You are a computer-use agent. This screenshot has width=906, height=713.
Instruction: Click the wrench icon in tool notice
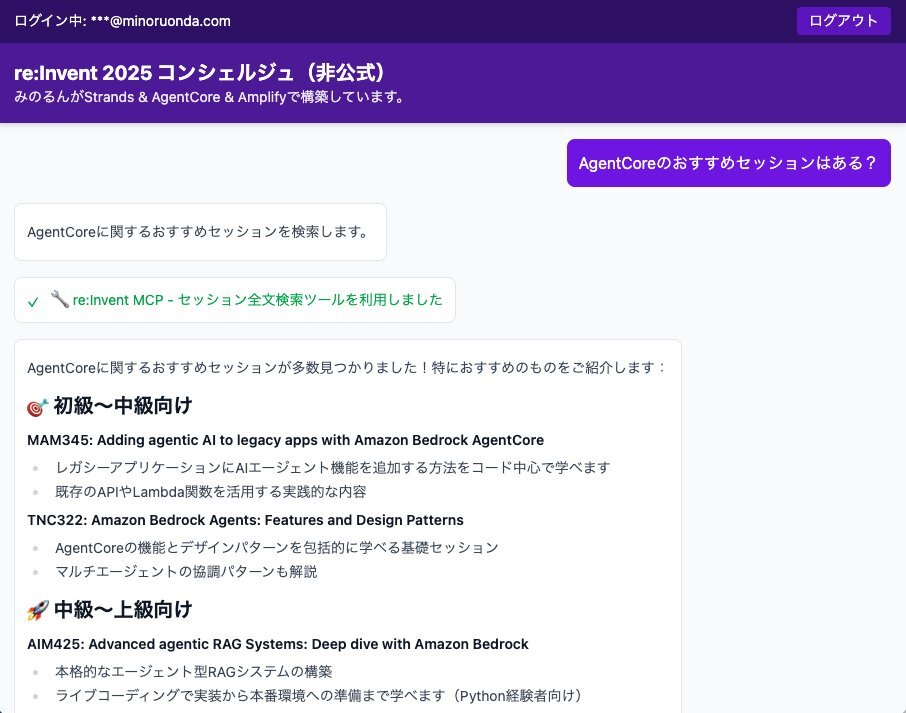pos(59,299)
